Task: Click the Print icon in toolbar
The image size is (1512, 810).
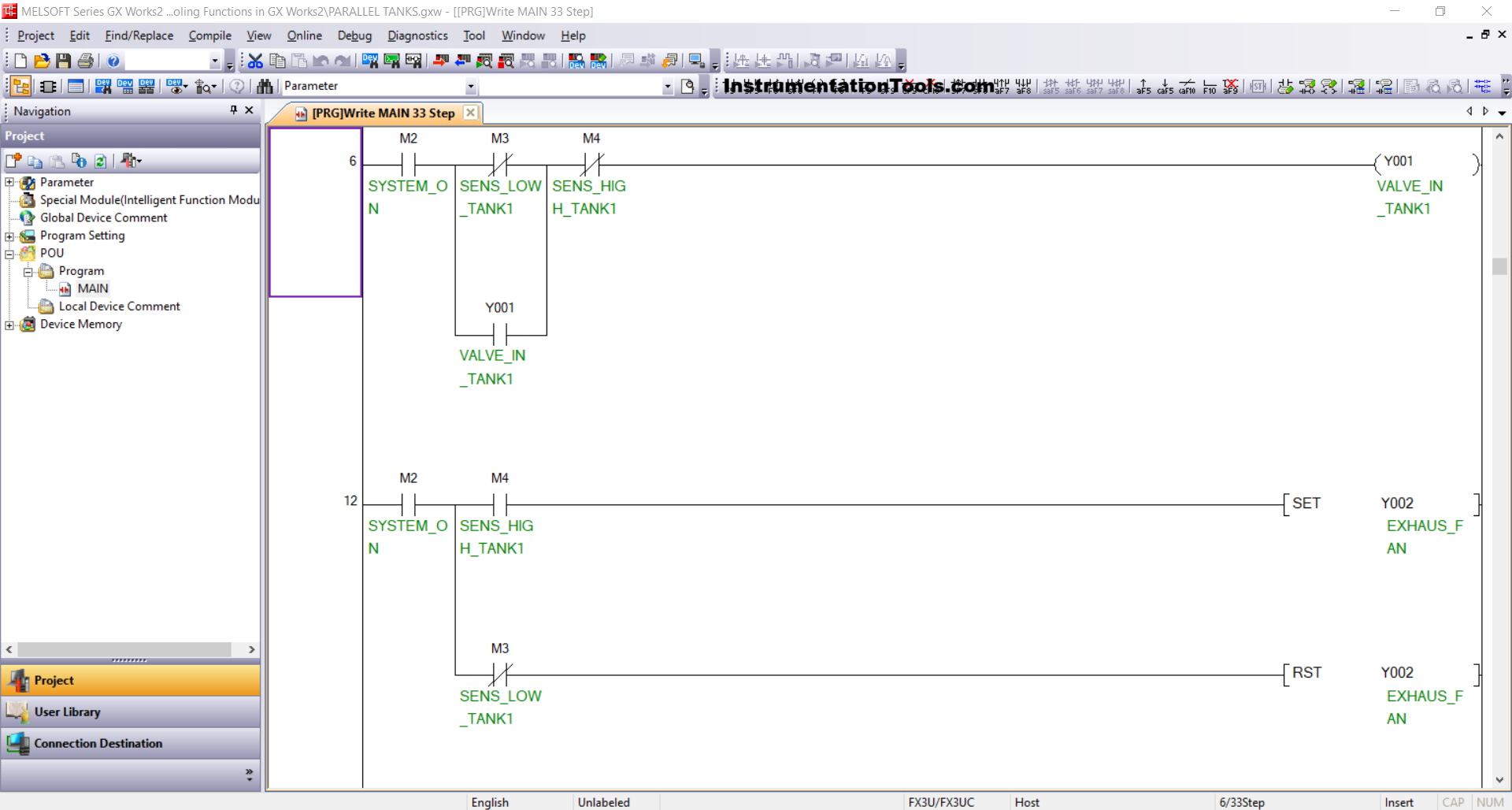Action: [x=86, y=61]
